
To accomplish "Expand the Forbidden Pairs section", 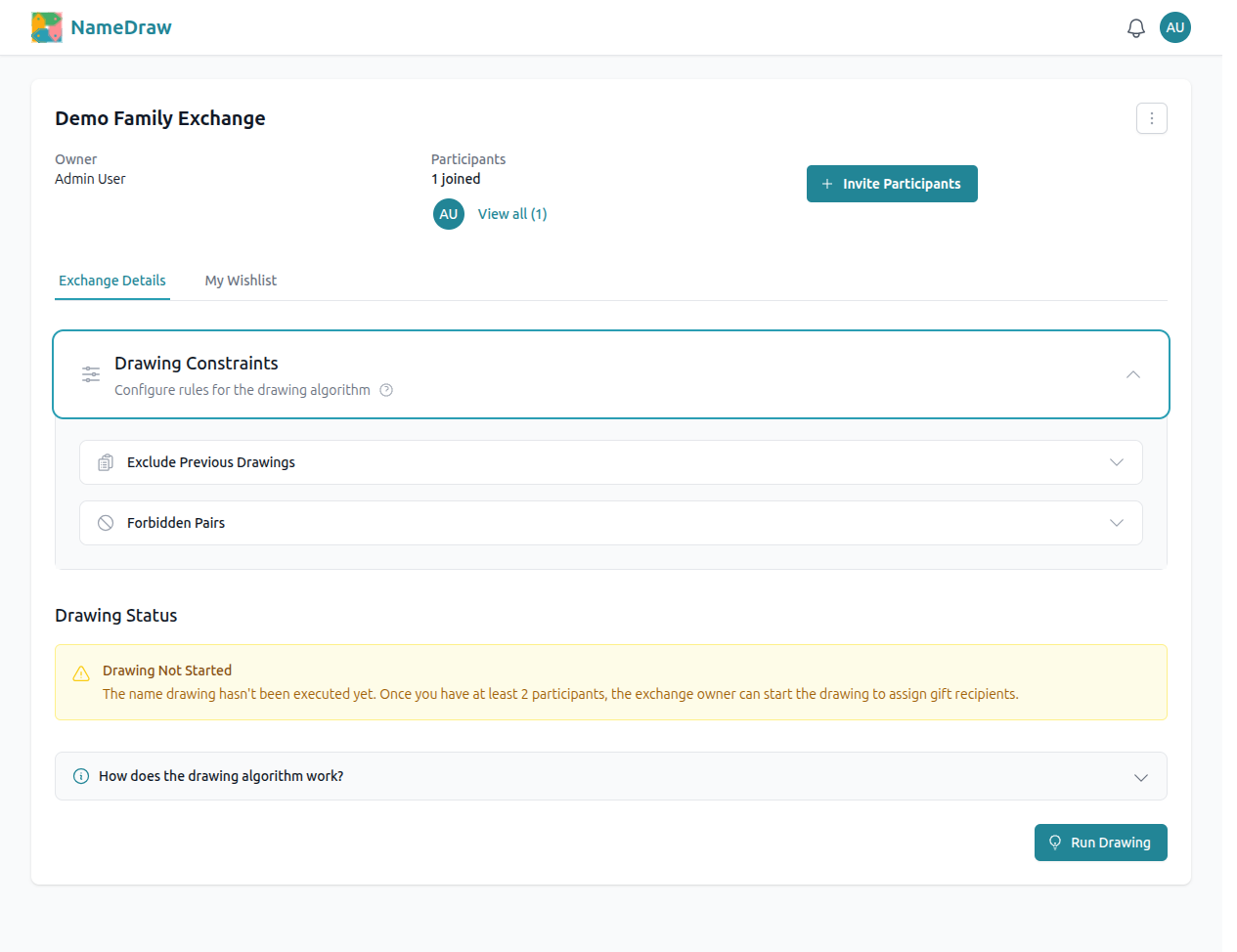I will (x=1116, y=522).
